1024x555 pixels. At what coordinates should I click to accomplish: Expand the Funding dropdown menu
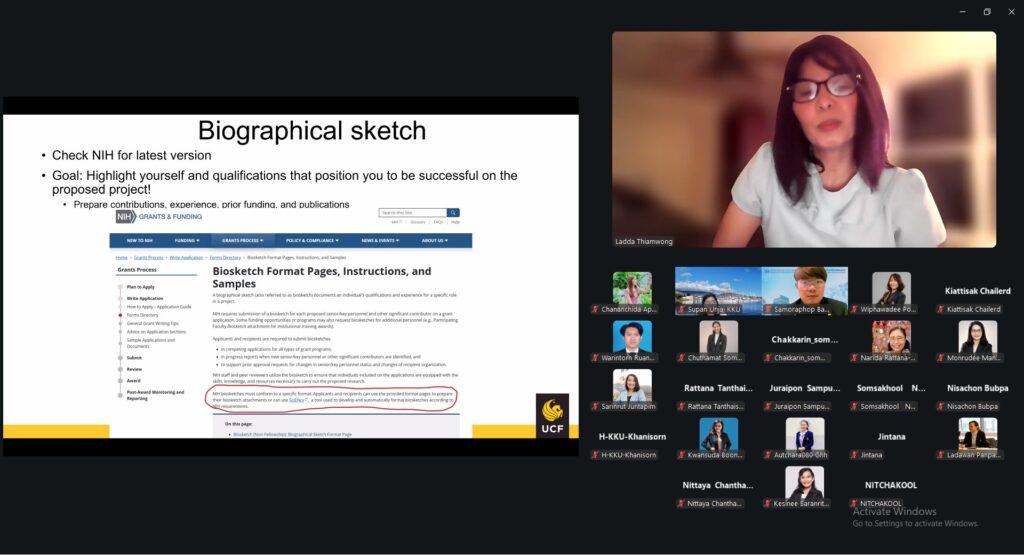pos(187,241)
